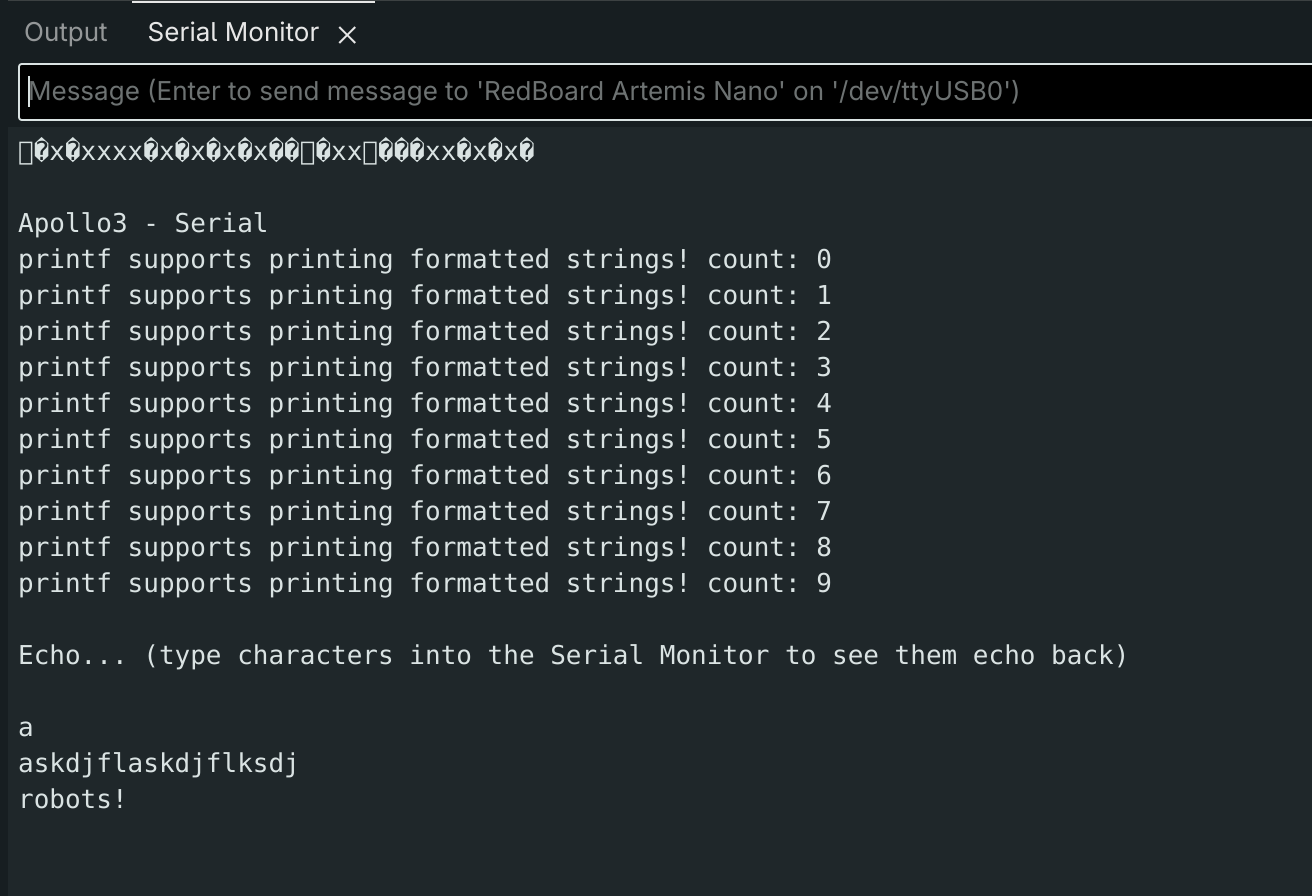Click the garbled characters line at top

click(x=277, y=152)
